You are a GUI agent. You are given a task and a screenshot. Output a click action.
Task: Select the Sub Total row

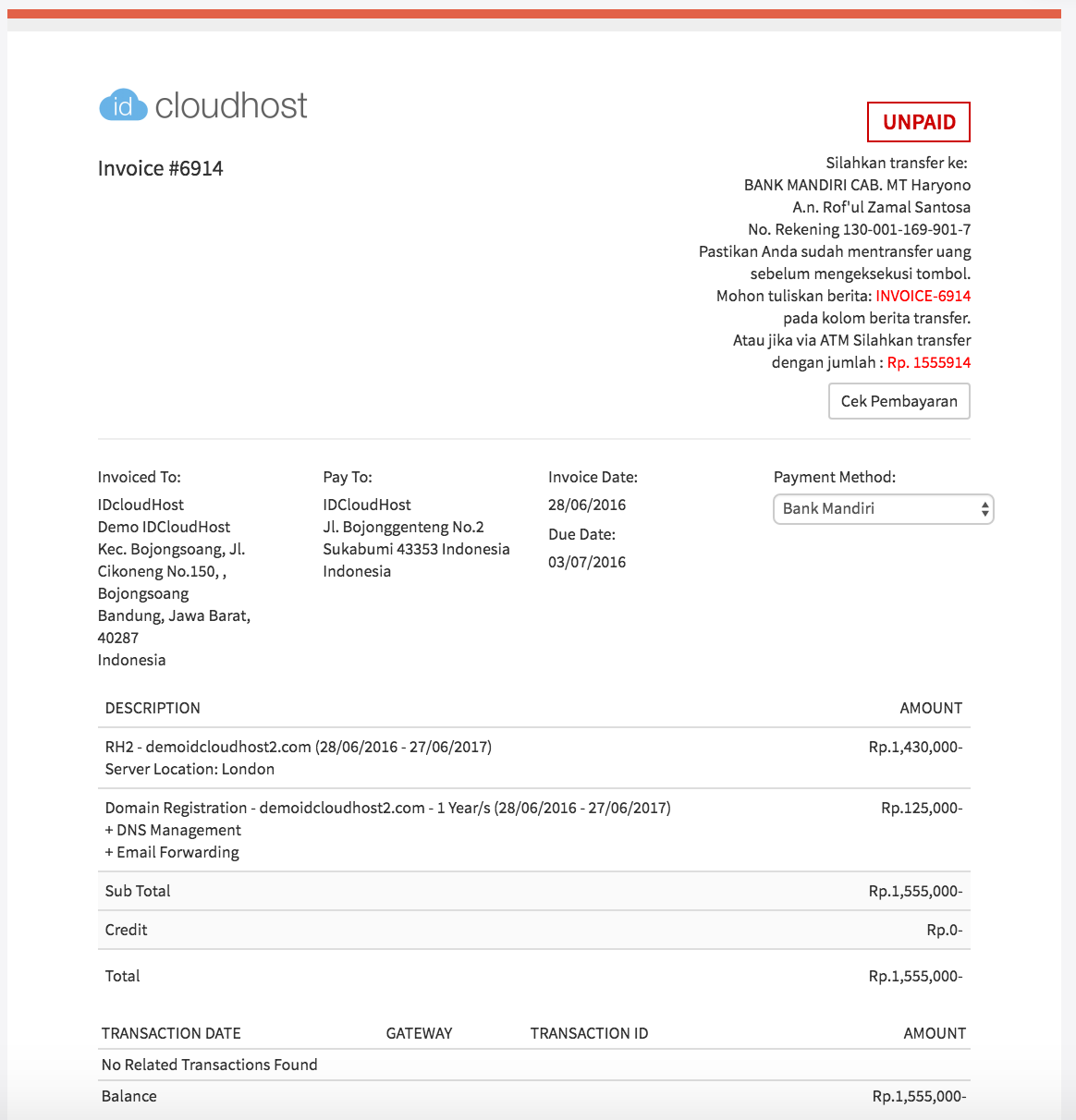pyautogui.click(x=136, y=891)
